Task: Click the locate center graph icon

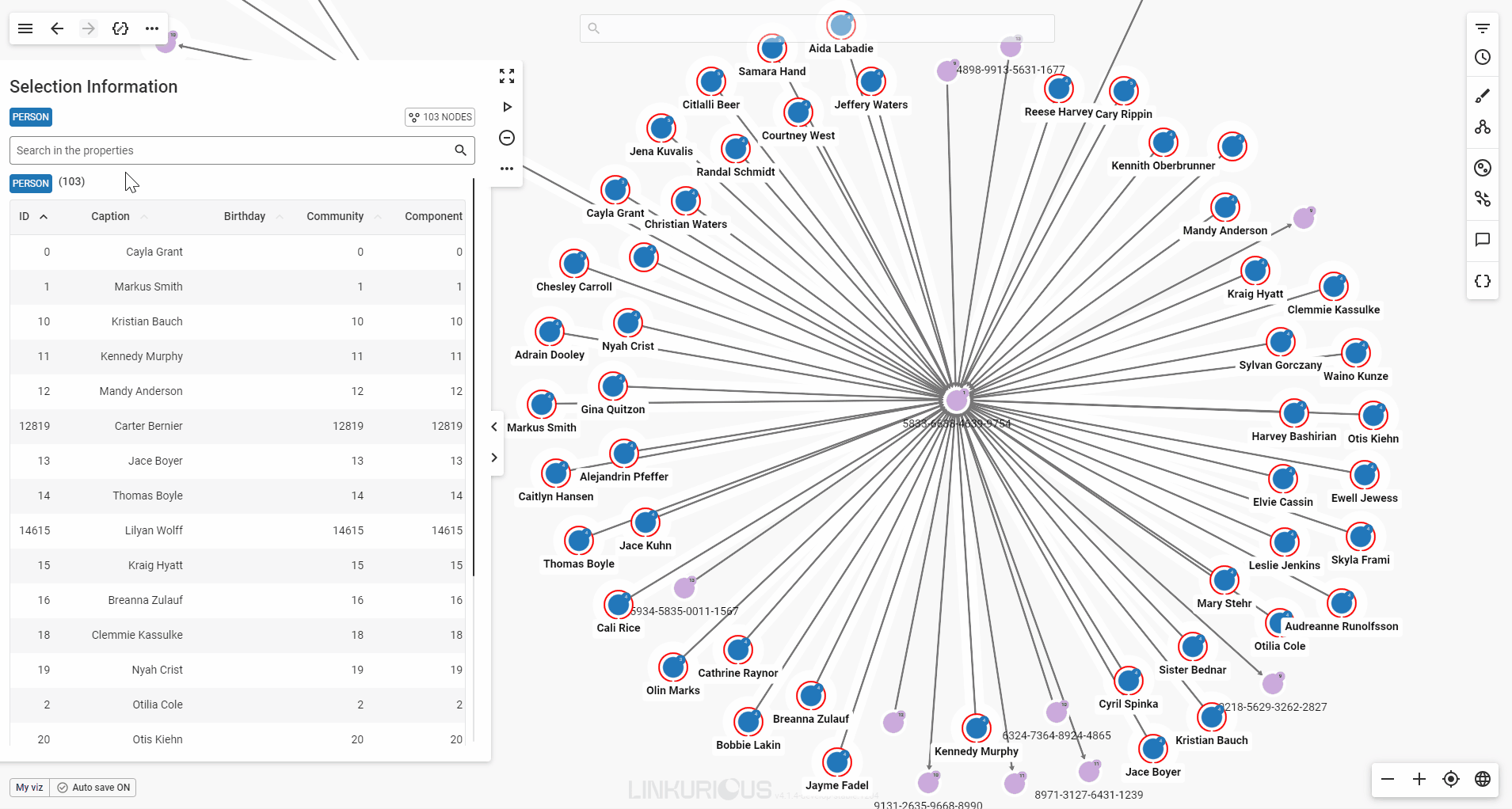Action: click(1450, 779)
